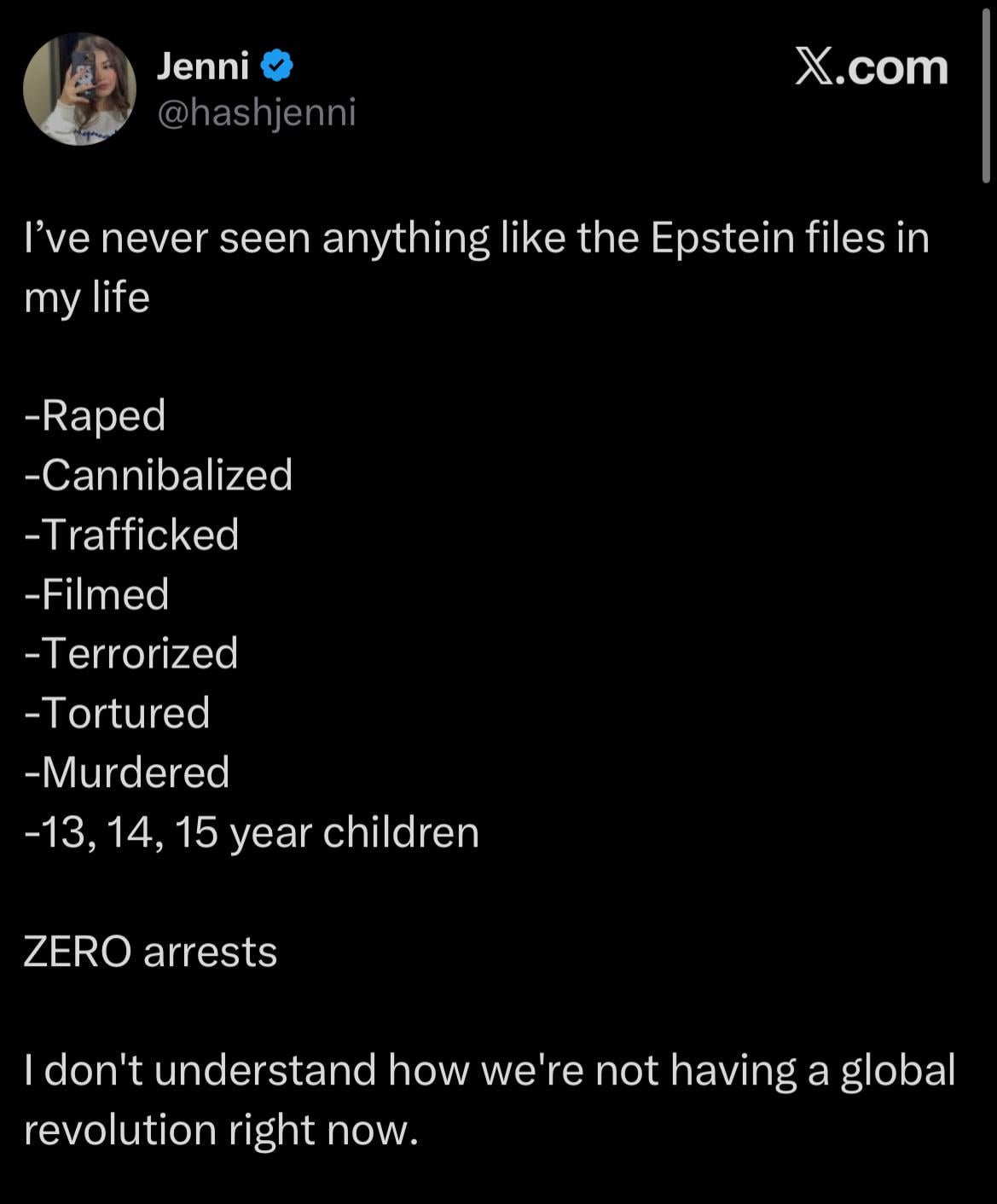
Task: Click the '-Trafficked' list line
Action: coord(132,535)
